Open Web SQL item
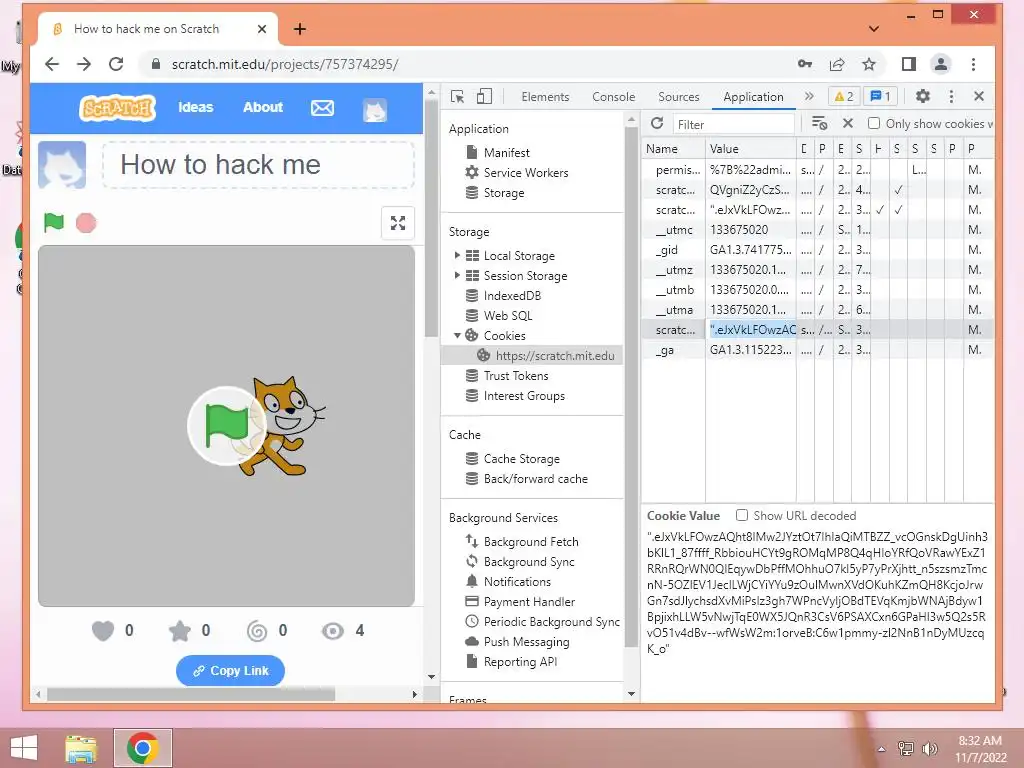This screenshot has height=768, width=1024. click(507, 316)
